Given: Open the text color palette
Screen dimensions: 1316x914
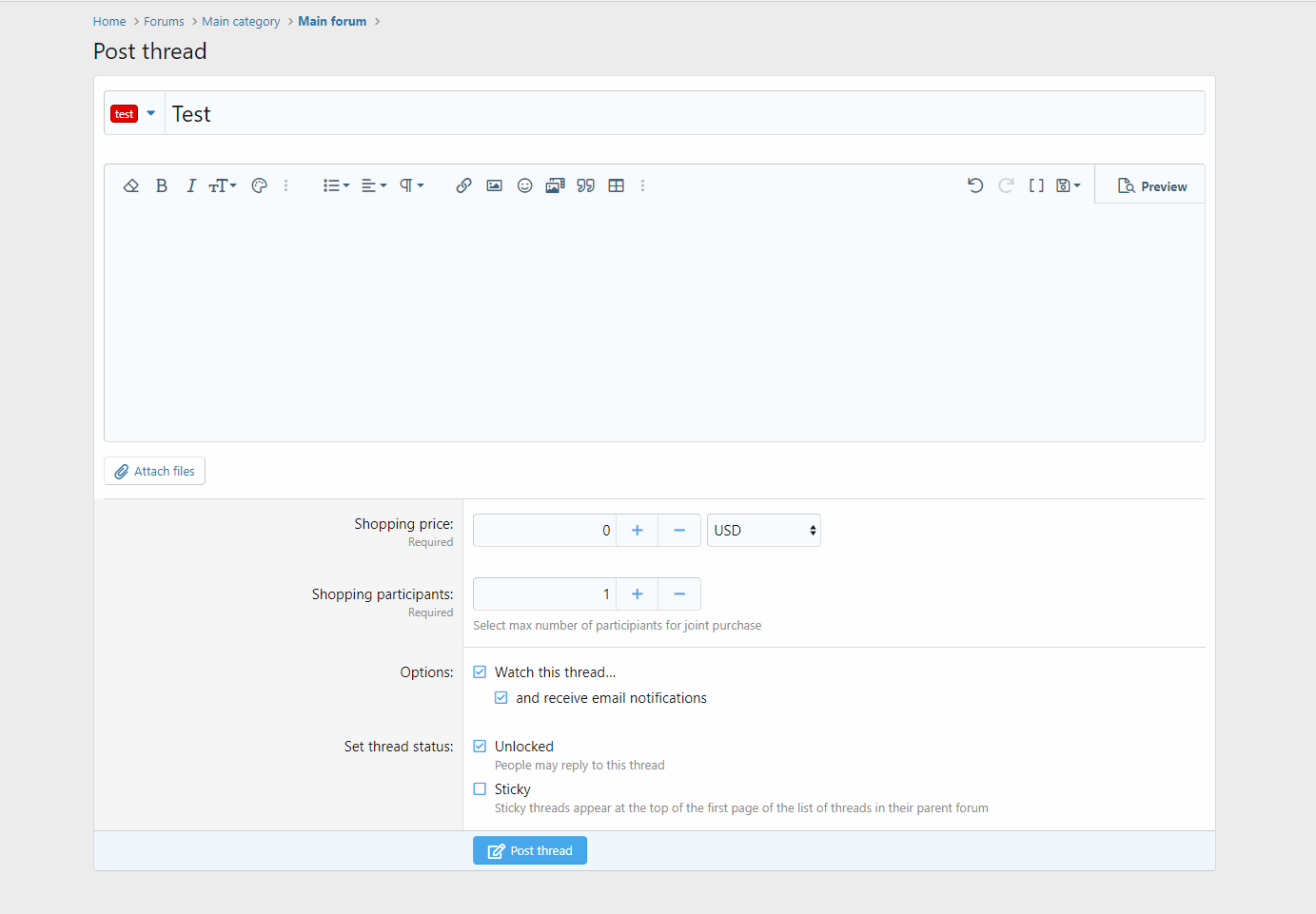Looking at the screenshot, I should pyautogui.click(x=259, y=186).
